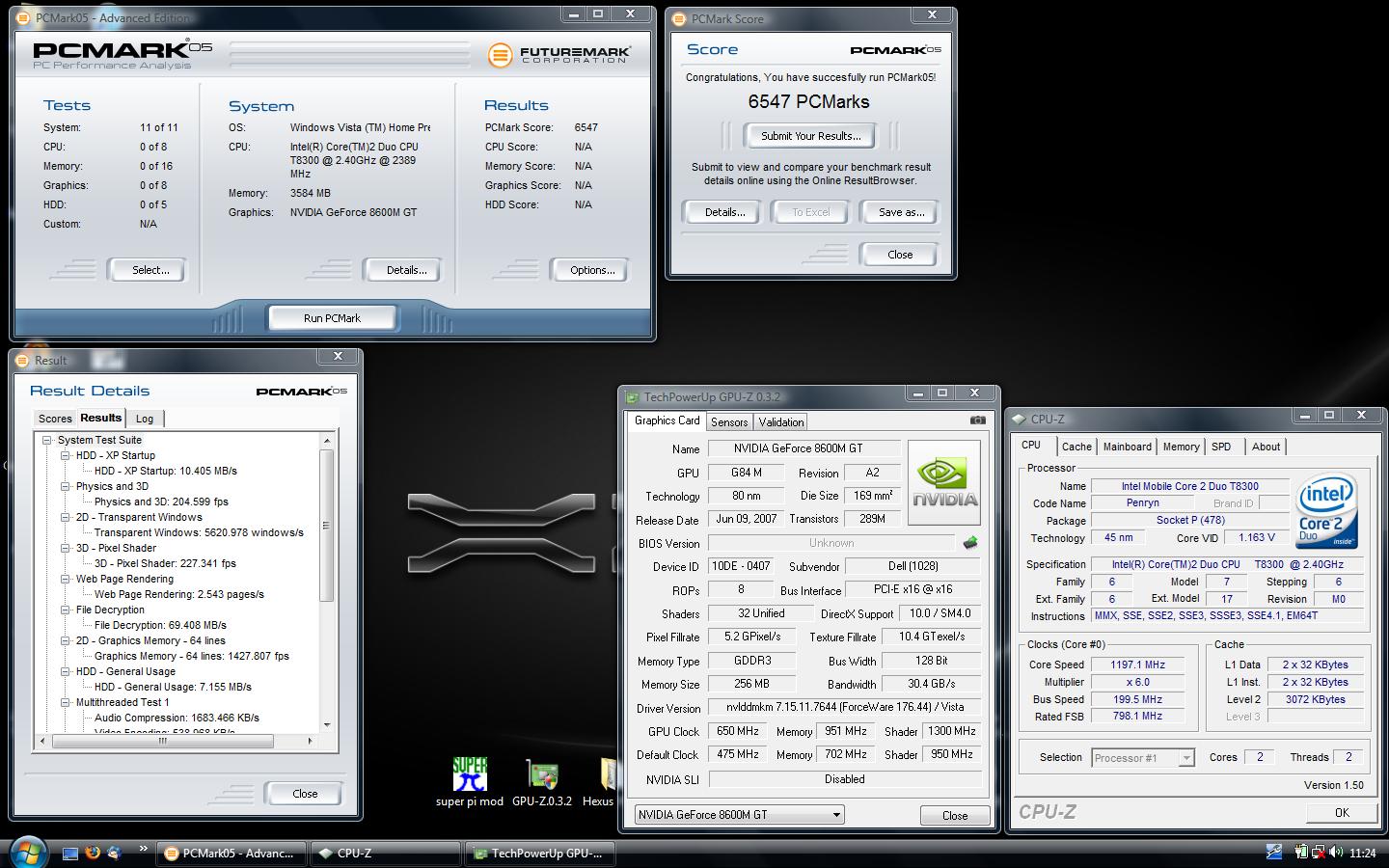Image resolution: width=1389 pixels, height=868 pixels.
Task: Collapse the File Decryption node
Action: tap(65, 610)
